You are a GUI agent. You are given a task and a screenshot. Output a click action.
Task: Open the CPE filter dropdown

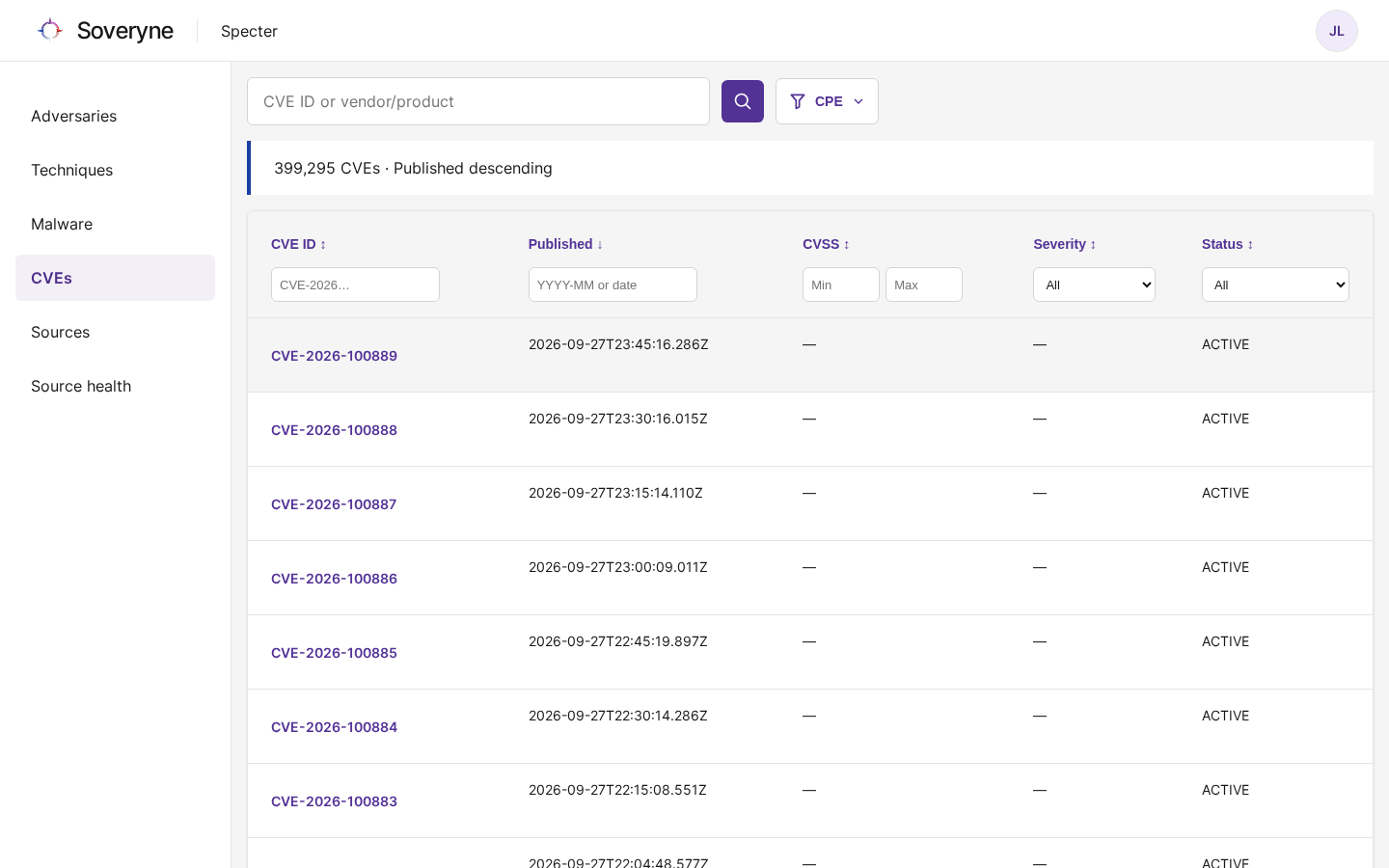[827, 101]
